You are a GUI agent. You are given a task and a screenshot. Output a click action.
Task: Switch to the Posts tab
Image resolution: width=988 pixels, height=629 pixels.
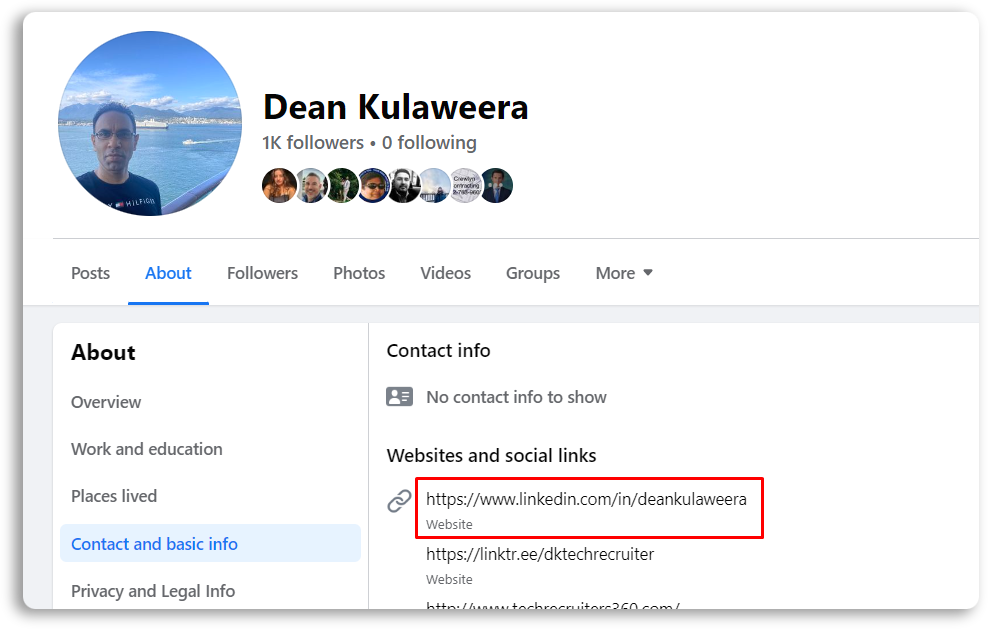click(91, 274)
